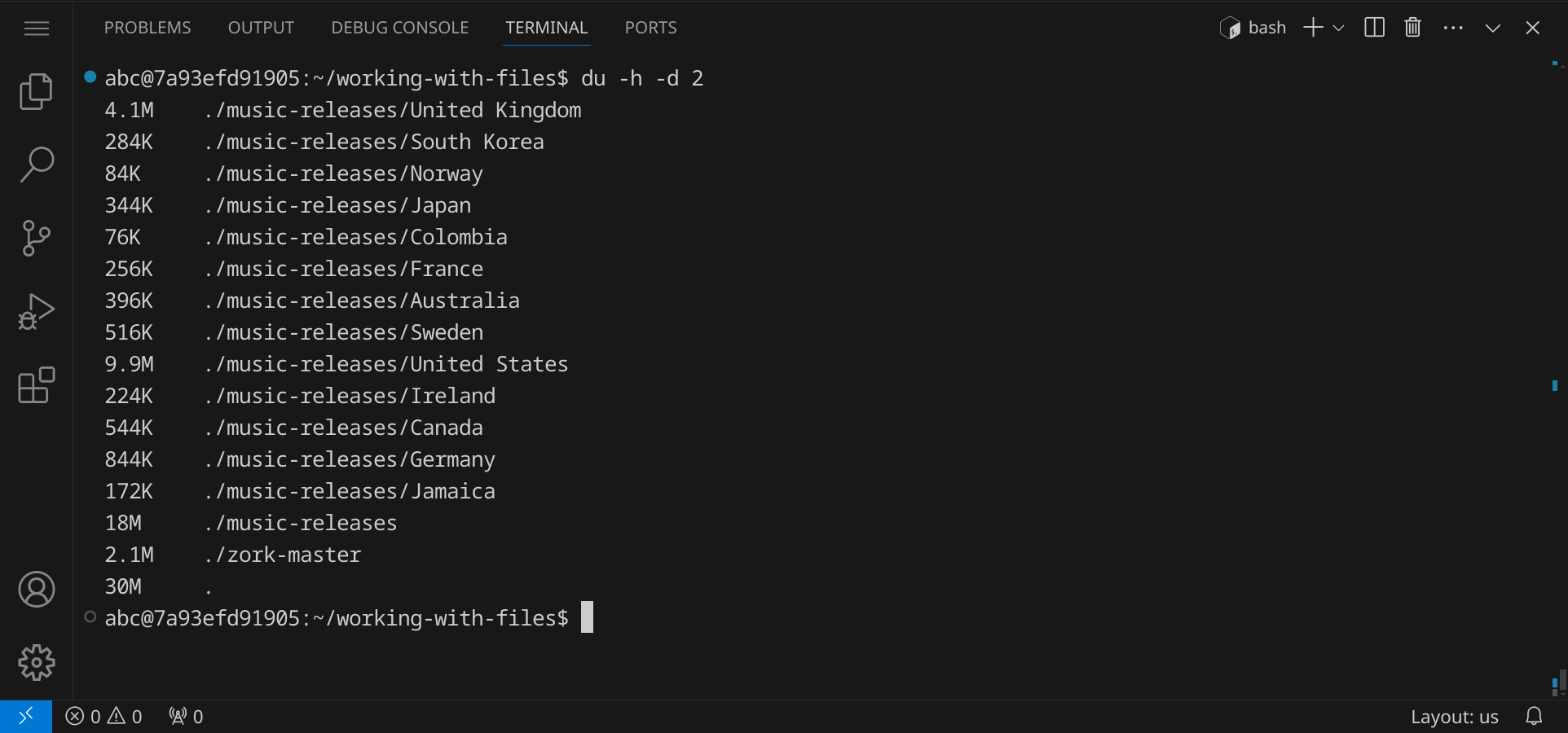This screenshot has width=1568, height=733.
Task: Click the new terminal plus button
Action: (1312, 28)
